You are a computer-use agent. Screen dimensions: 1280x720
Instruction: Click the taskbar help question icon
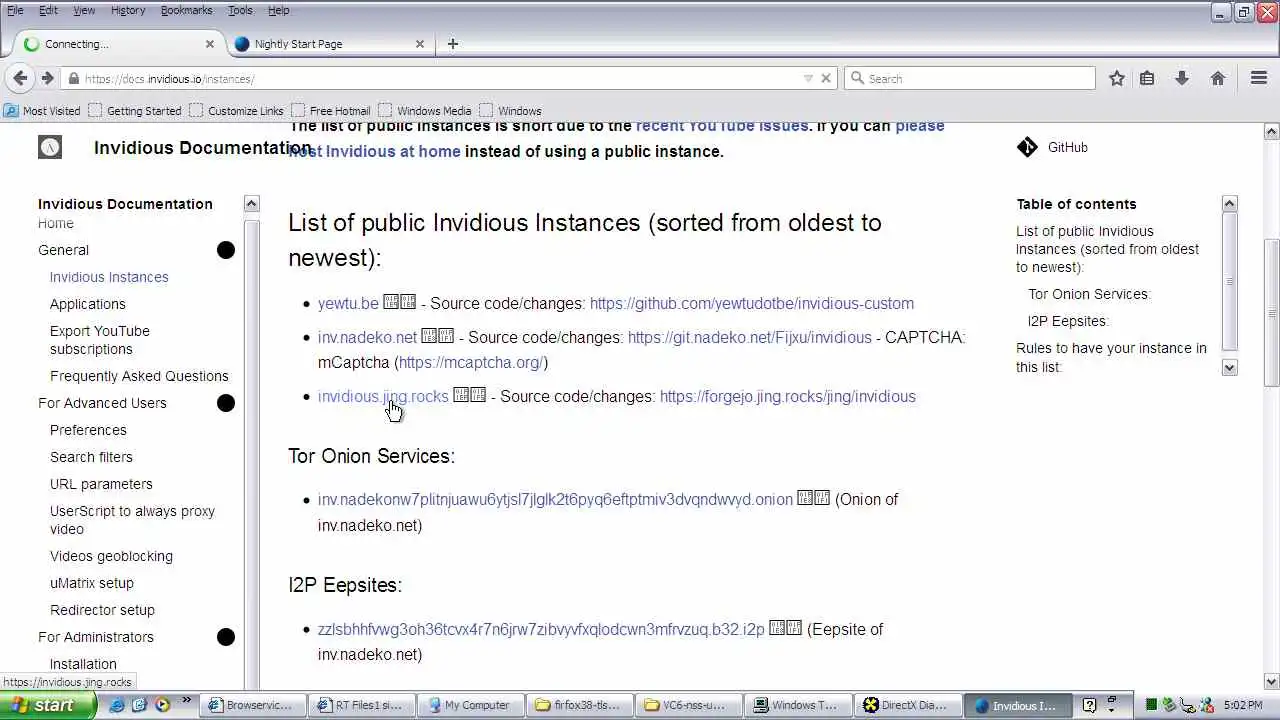pyautogui.click(x=1090, y=705)
